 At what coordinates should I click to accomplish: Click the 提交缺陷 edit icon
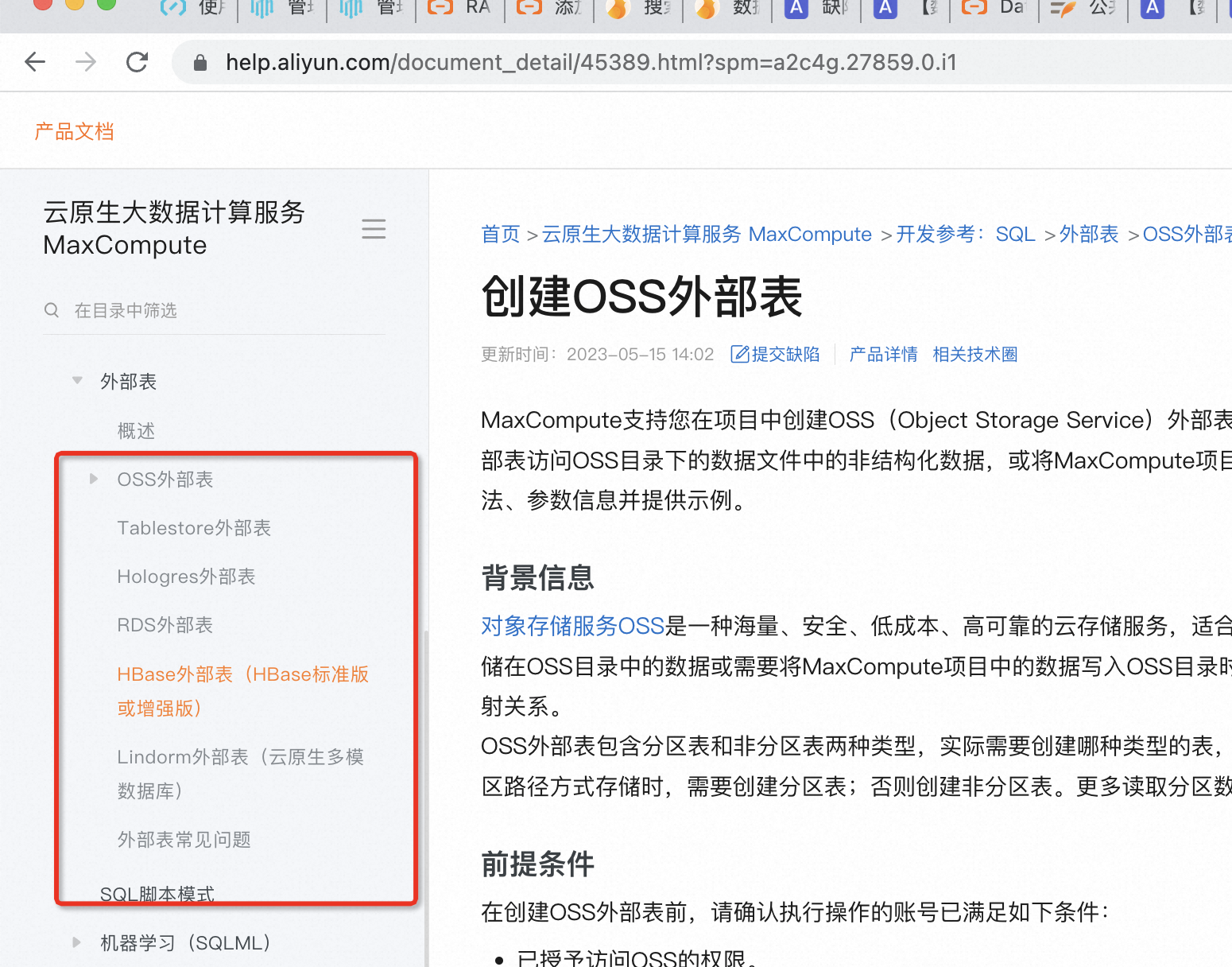coord(739,354)
